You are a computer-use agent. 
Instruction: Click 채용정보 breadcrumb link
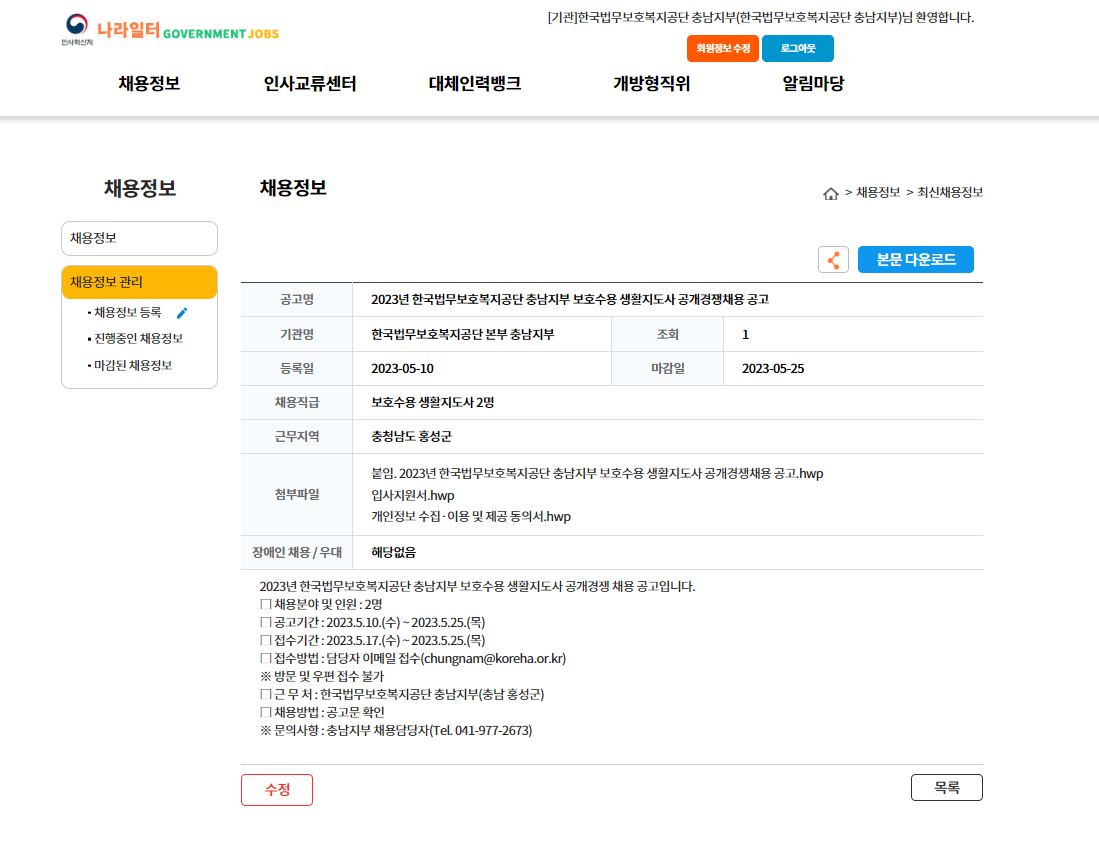click(x=878, y=192)
